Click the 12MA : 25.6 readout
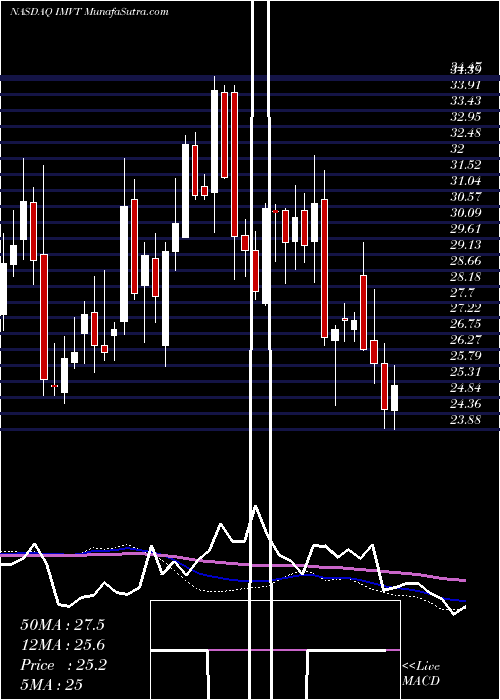500x700 pixels. click(x=62, y=645)
